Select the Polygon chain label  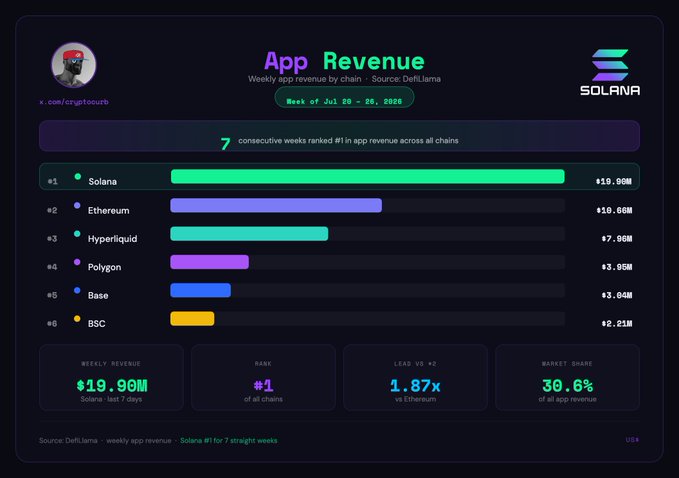pyautogui.click(x=104, y=267)
